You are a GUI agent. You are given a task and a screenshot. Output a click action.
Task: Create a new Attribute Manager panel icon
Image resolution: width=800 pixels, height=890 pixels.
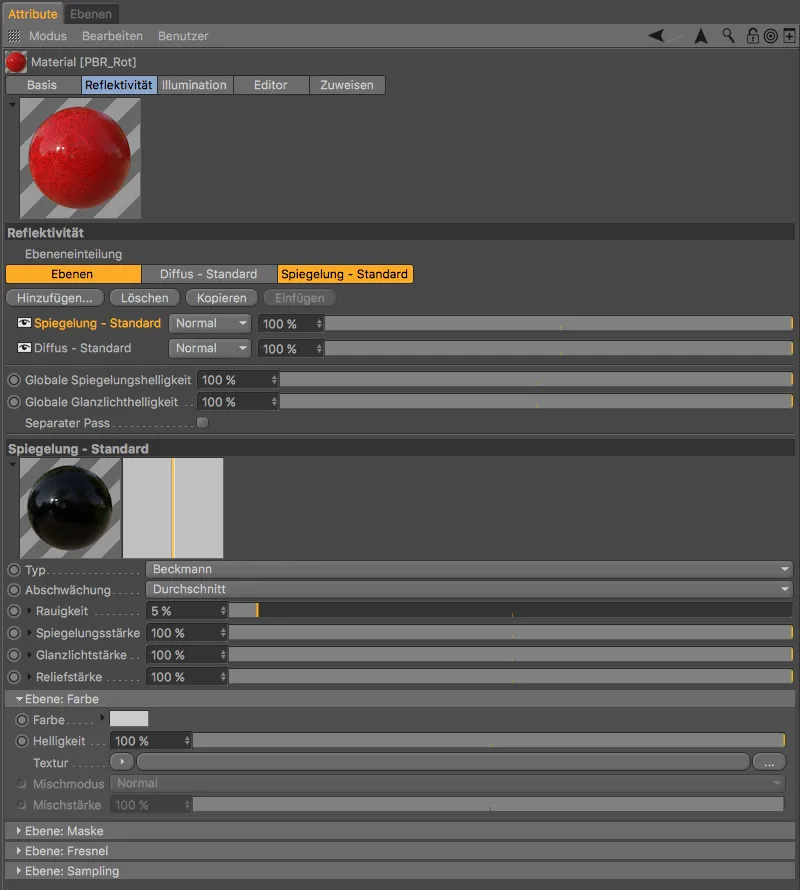(788, 36)
